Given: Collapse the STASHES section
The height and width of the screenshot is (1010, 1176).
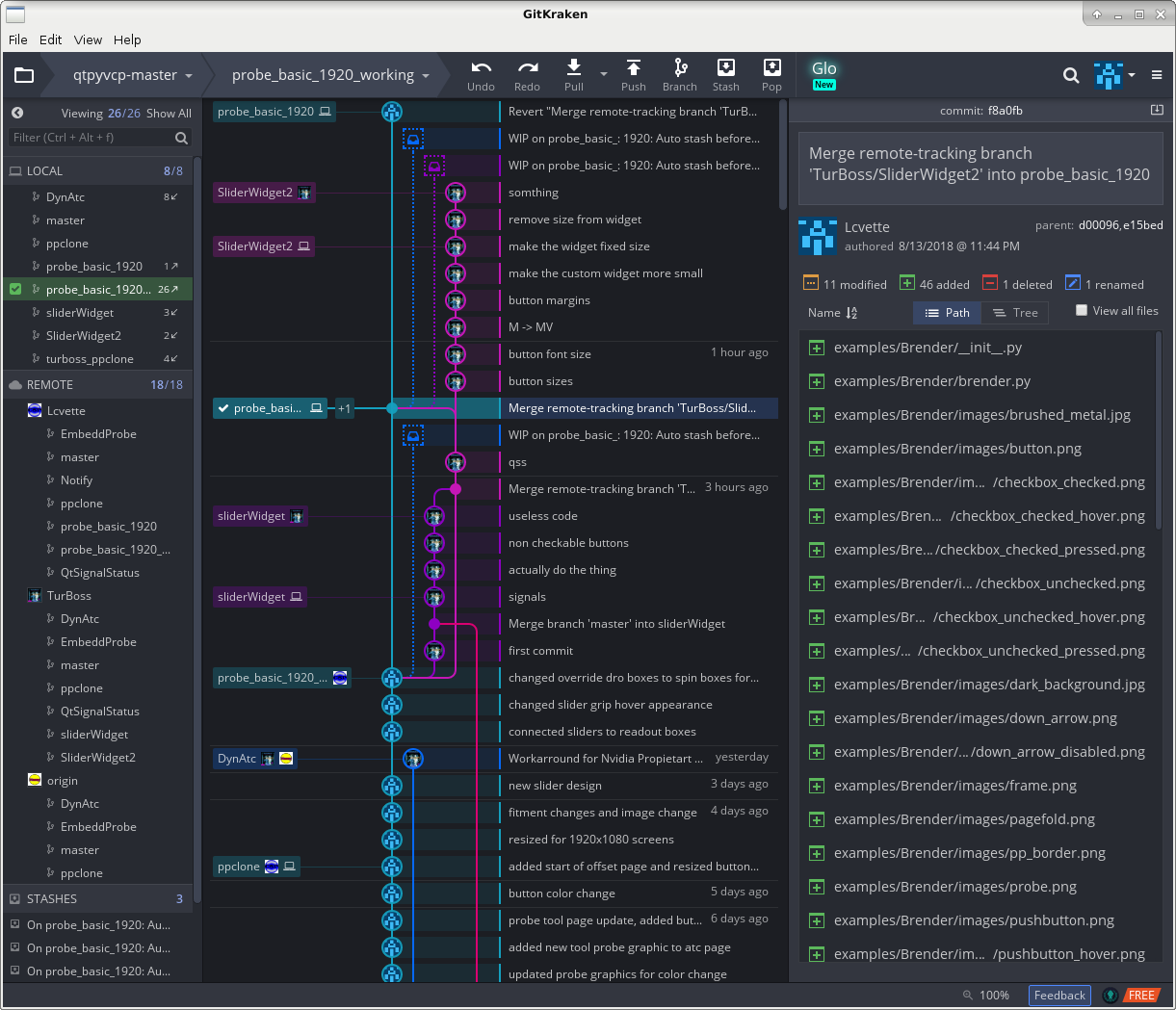Looking at the screenshot, I should click(x=97, y=898).
